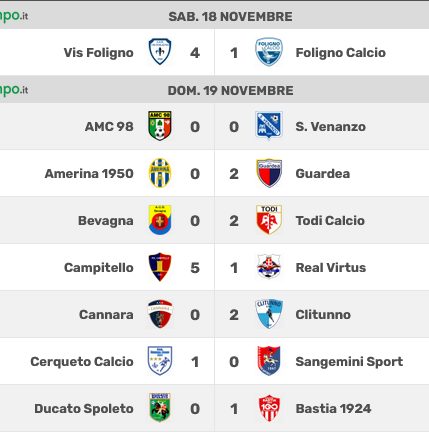
Task: Open the Todi Calcio crest
Action: coord(269,220)
